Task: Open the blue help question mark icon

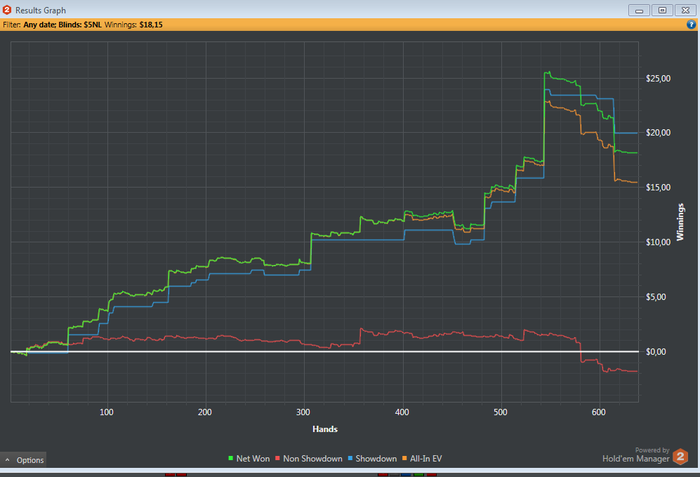Action: (x=691, y=25)
